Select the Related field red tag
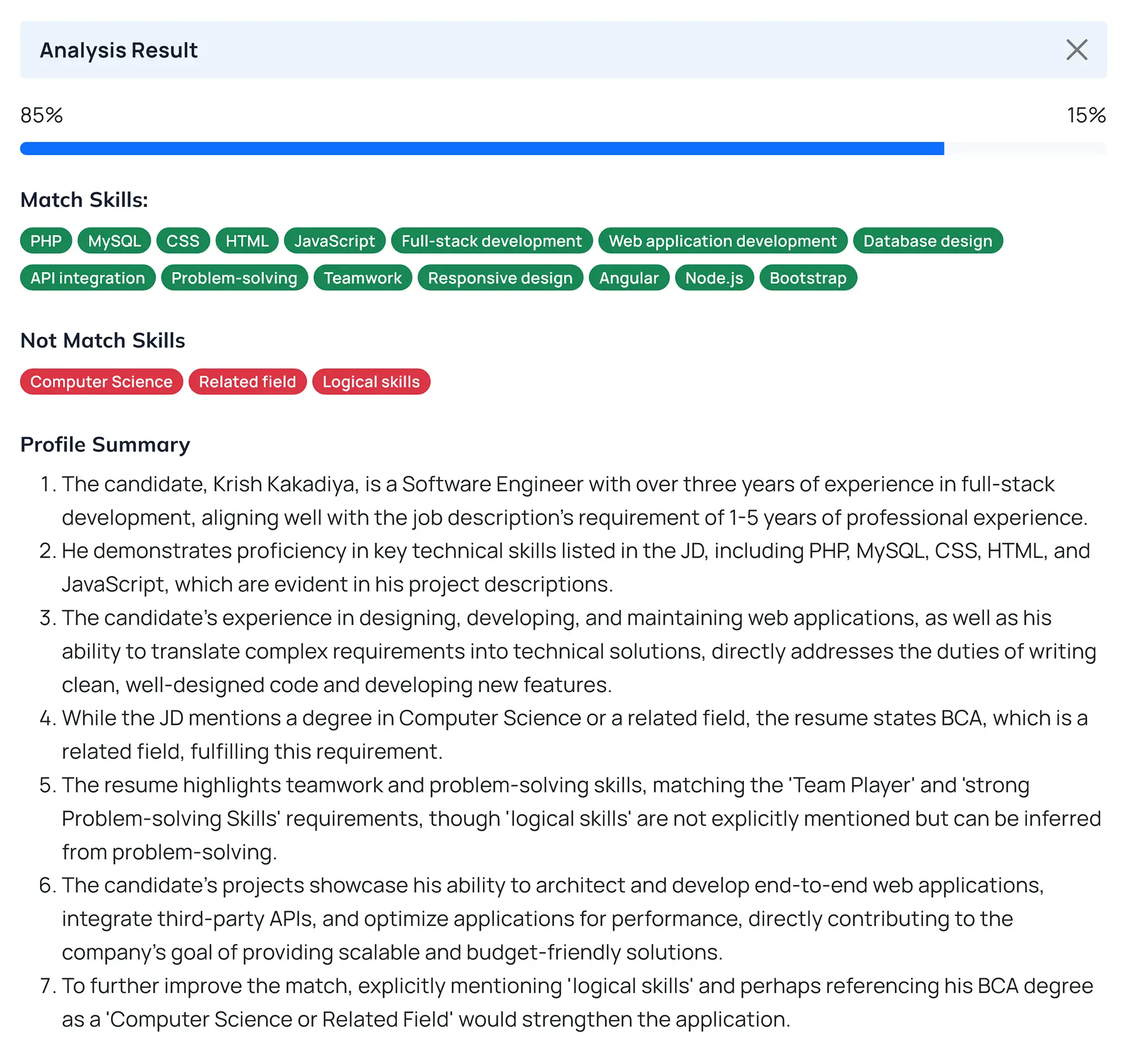 pyautogui.click(x=247, y=382)
